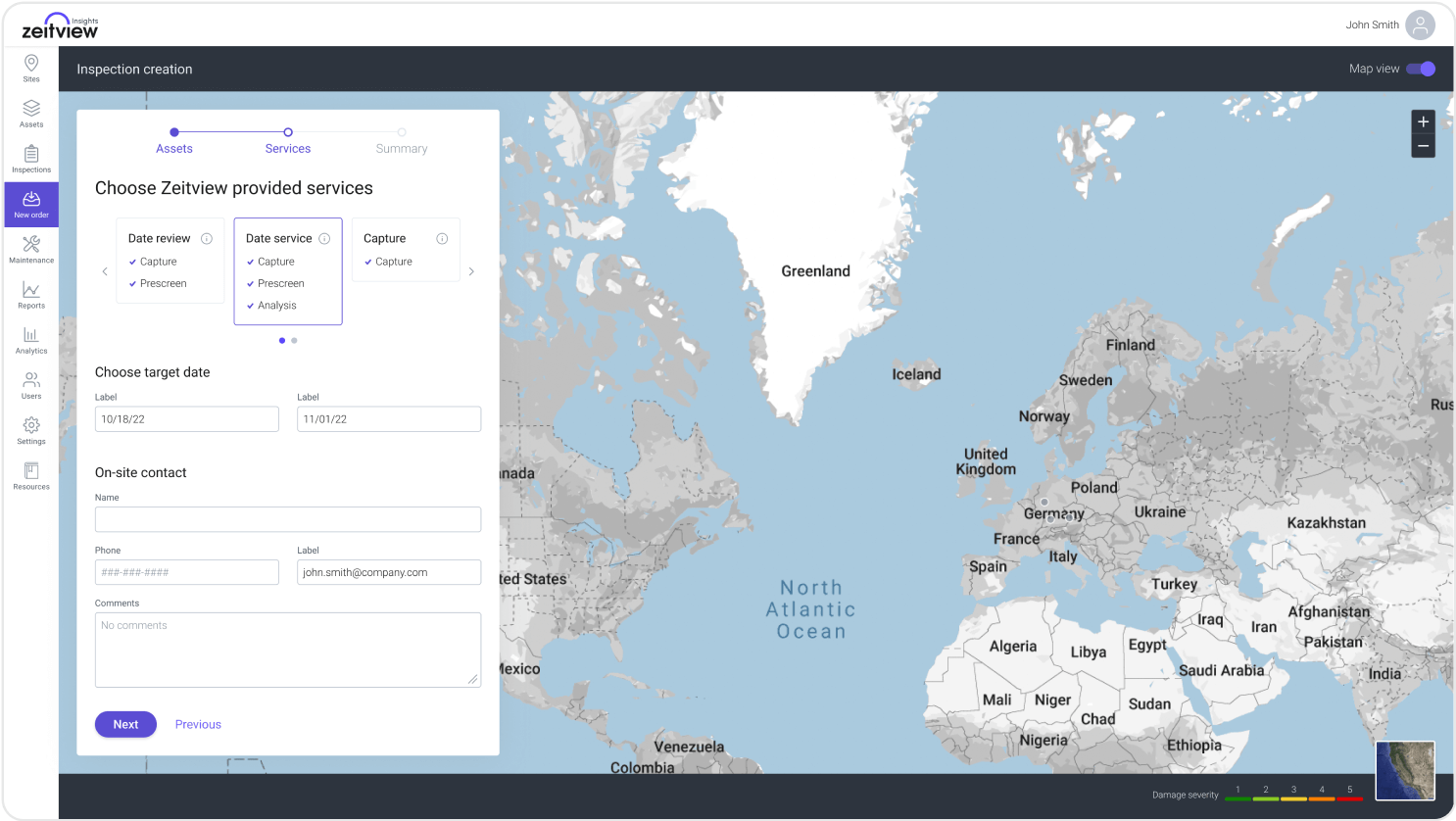Click red damage severity level 5 swatch
Screen dimensions: 1456x821
click(x=1349, y=798)
